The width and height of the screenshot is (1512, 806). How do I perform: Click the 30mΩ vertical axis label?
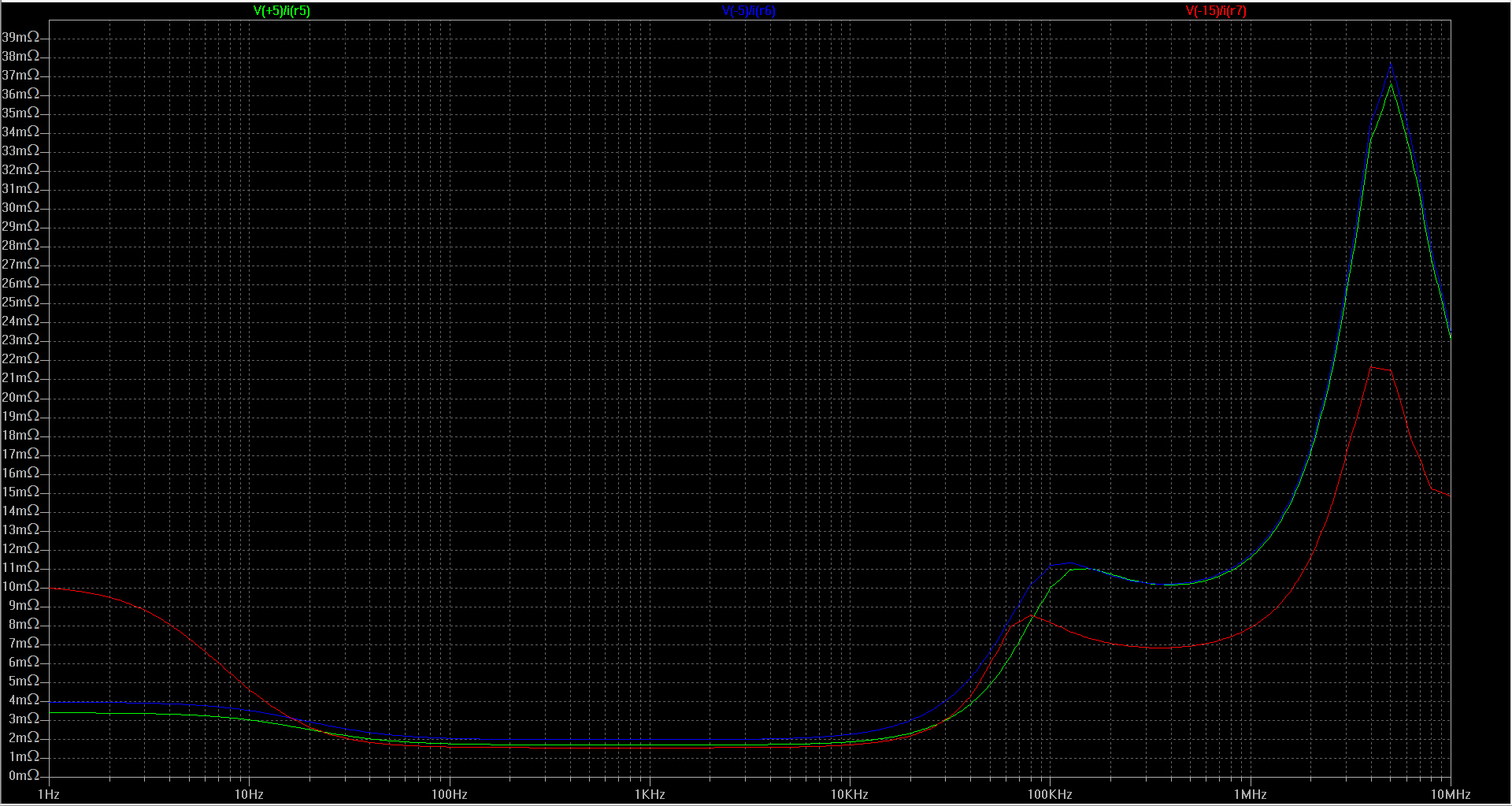[x=20, y=207]
